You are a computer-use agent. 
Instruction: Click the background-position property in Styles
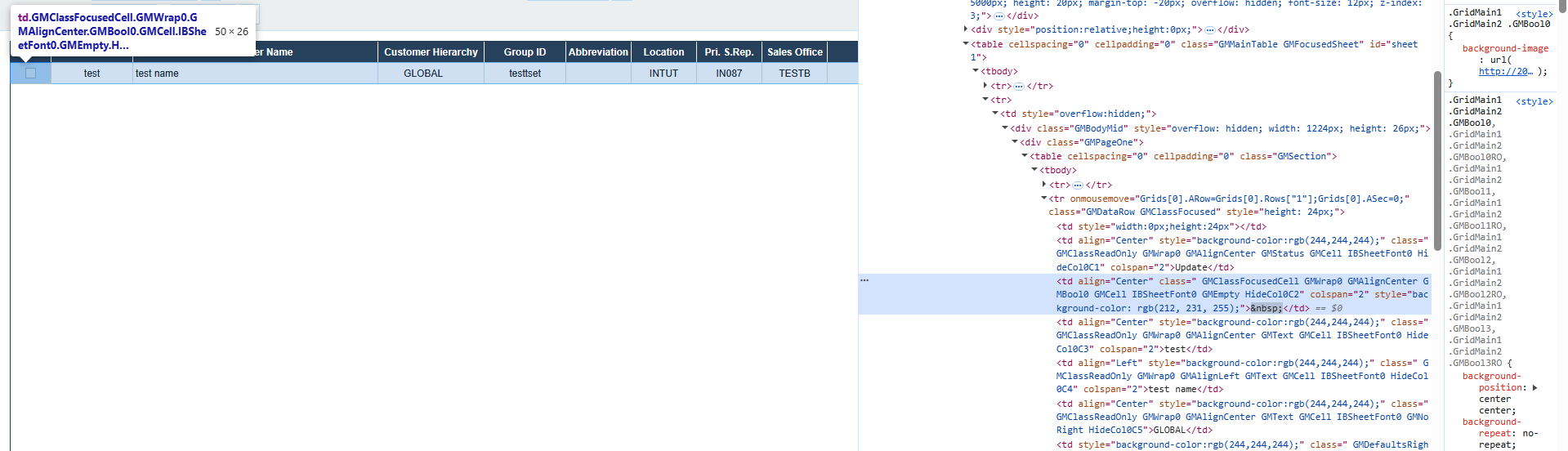click(1492, 382)
